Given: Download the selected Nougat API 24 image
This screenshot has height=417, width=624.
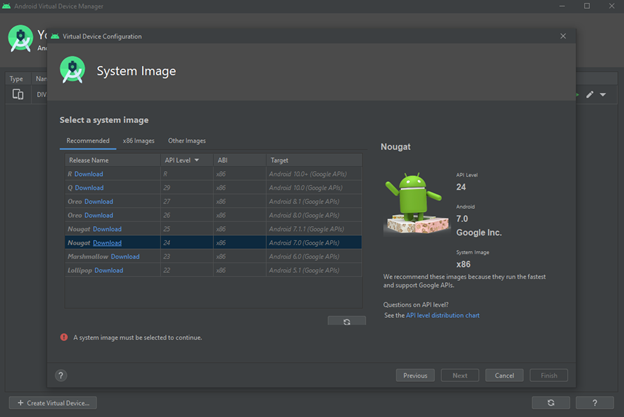Looking at the screenshot, I should coord(107,243).
